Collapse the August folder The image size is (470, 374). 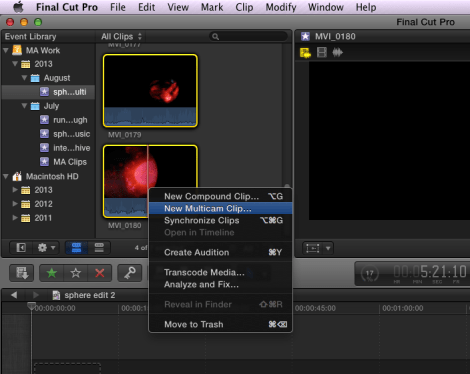coord(24,78)
